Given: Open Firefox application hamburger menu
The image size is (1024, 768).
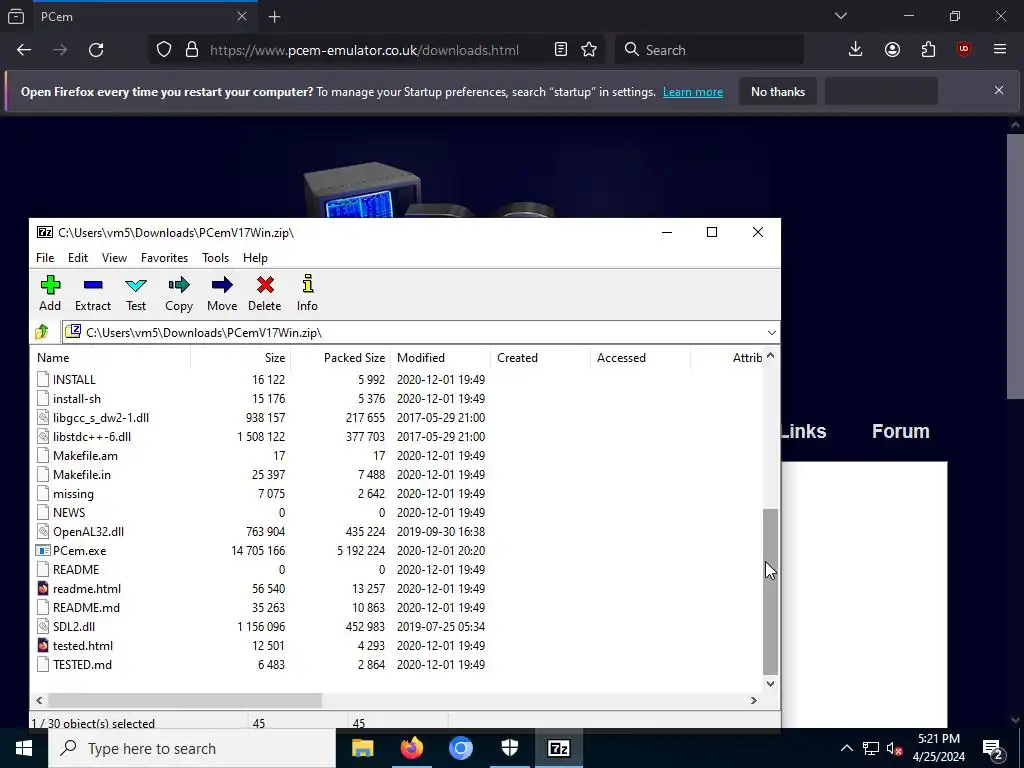Looking at the screenshot, I should (1000, 50).
